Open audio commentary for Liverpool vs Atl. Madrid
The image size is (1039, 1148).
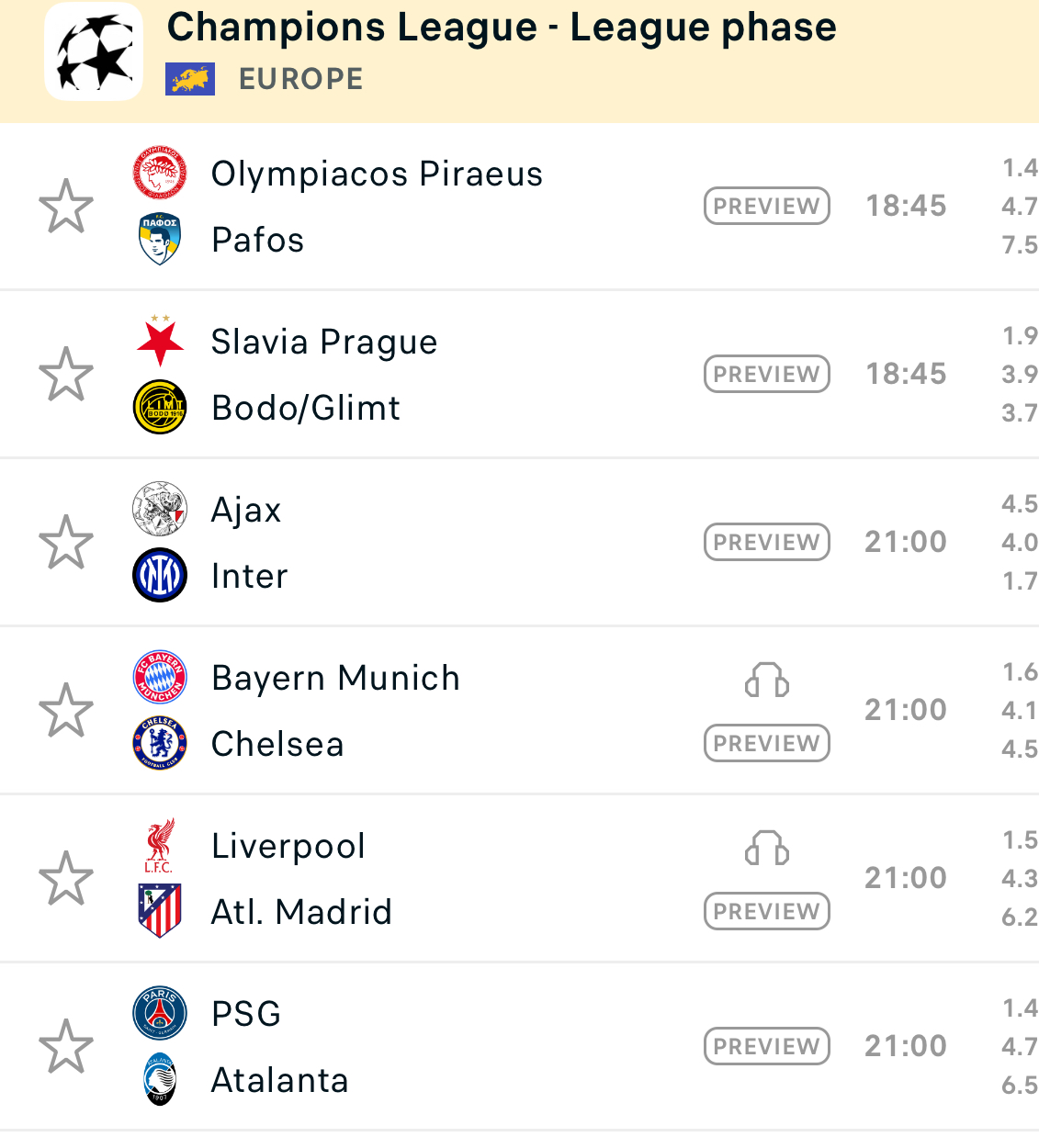pyautogui.click(x=766, y=849)
